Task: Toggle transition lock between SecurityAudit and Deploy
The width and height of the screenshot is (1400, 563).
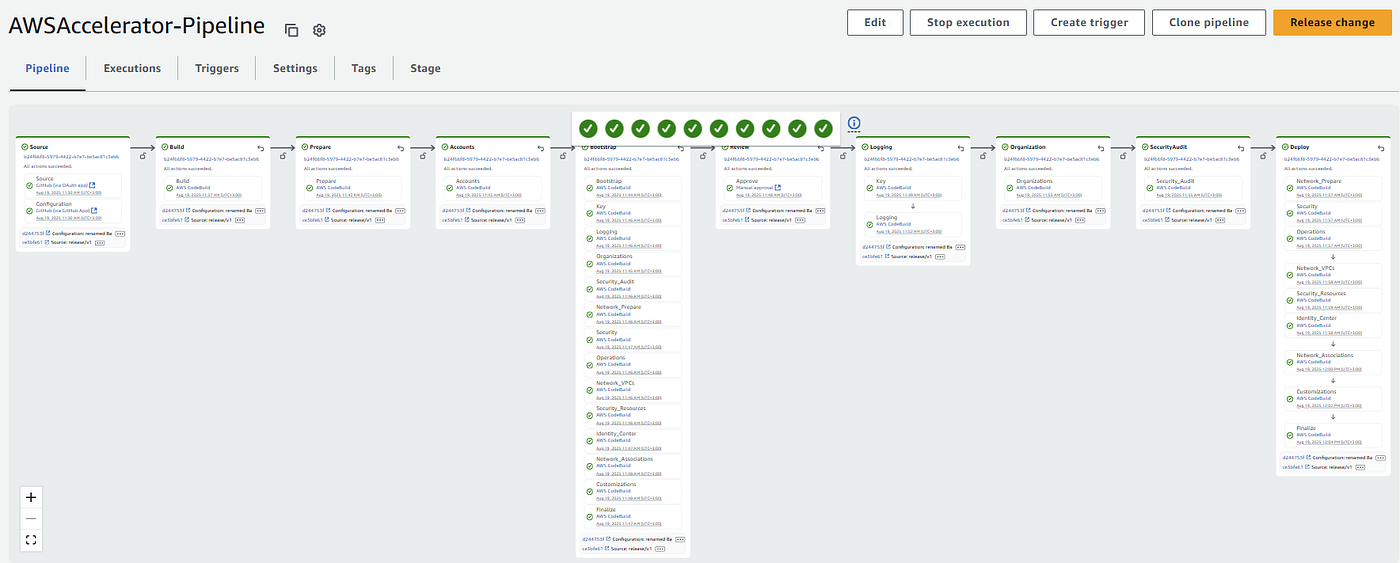Action: pyautogui.click(x=1261, y=155)
